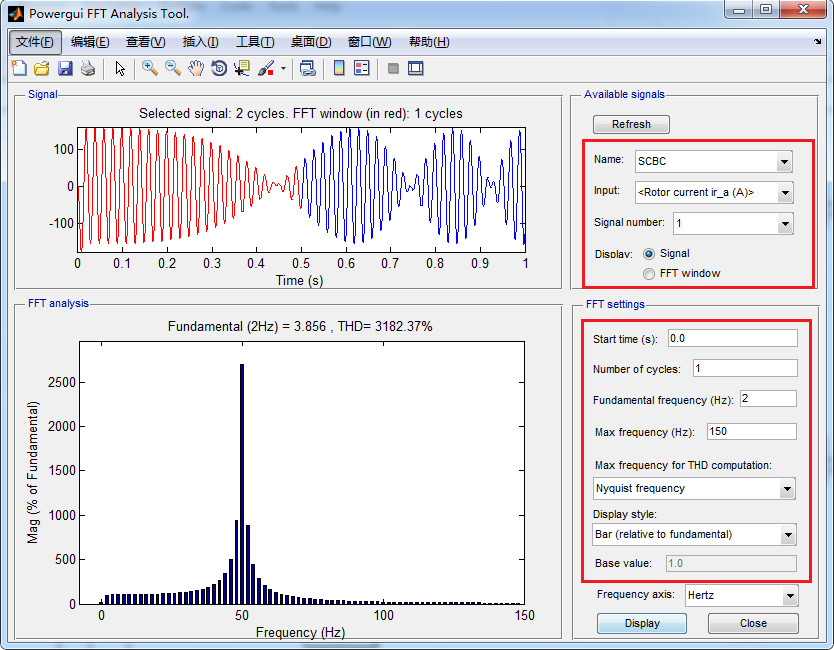Expand the Input dropdown for Rotor current
Screen dimensions: 834x650
[x=785, y=193]
